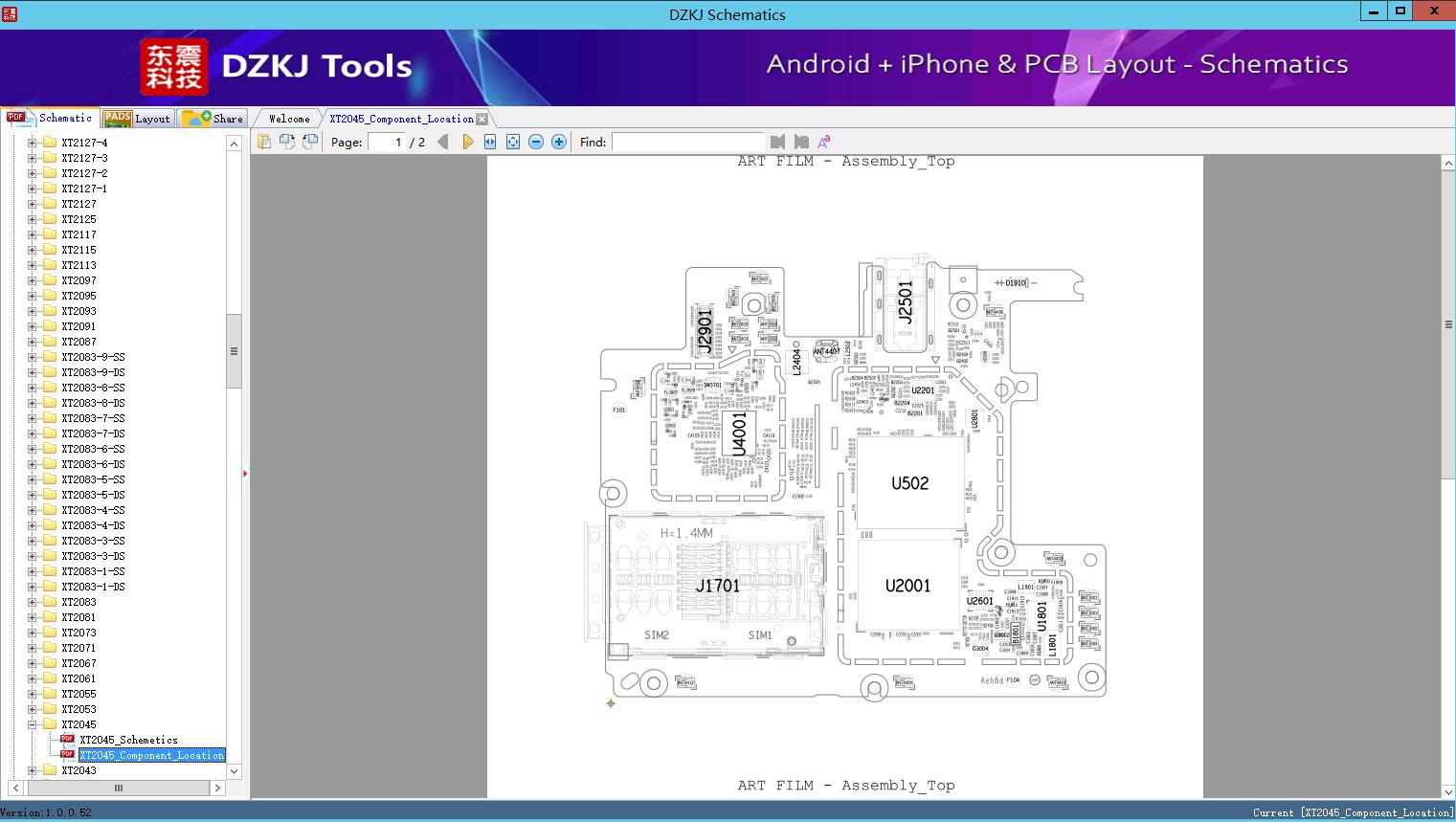This screenshot has height=822, width=1456.
Task: Click the XT2127-4 folder icon
Action: 50,143
